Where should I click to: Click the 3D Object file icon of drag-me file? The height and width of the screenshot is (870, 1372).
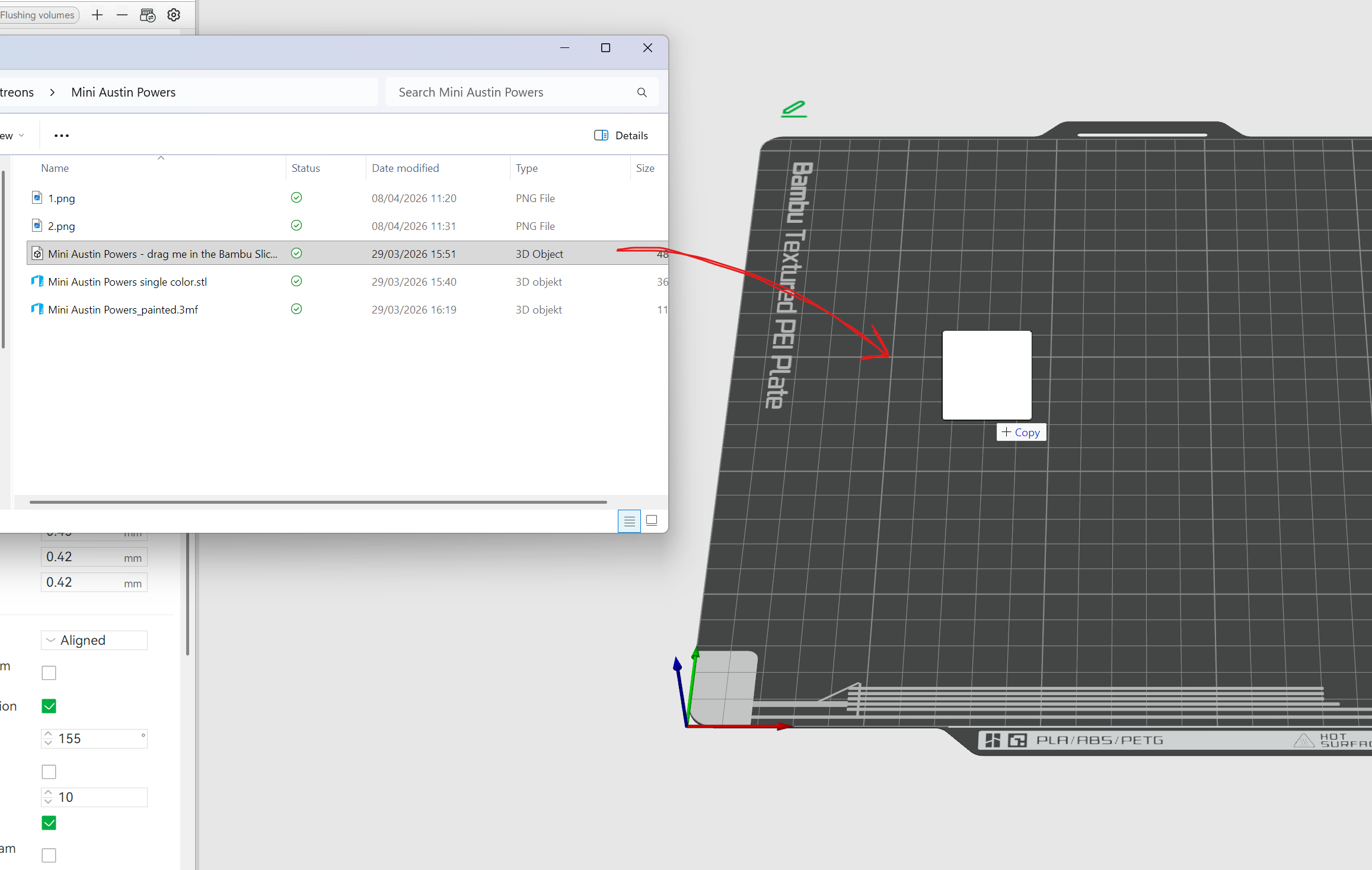(37, 254)
